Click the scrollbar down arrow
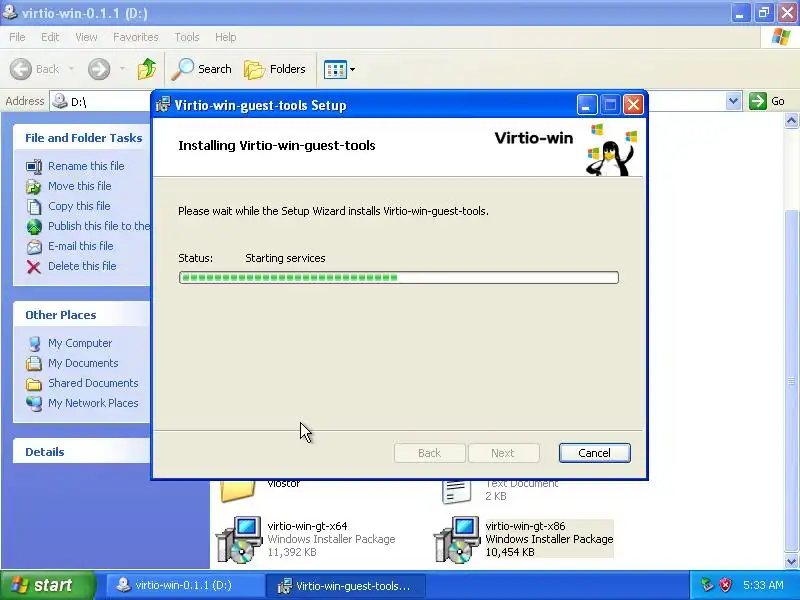Screen dimensions: 800x600 click(791, 562)
